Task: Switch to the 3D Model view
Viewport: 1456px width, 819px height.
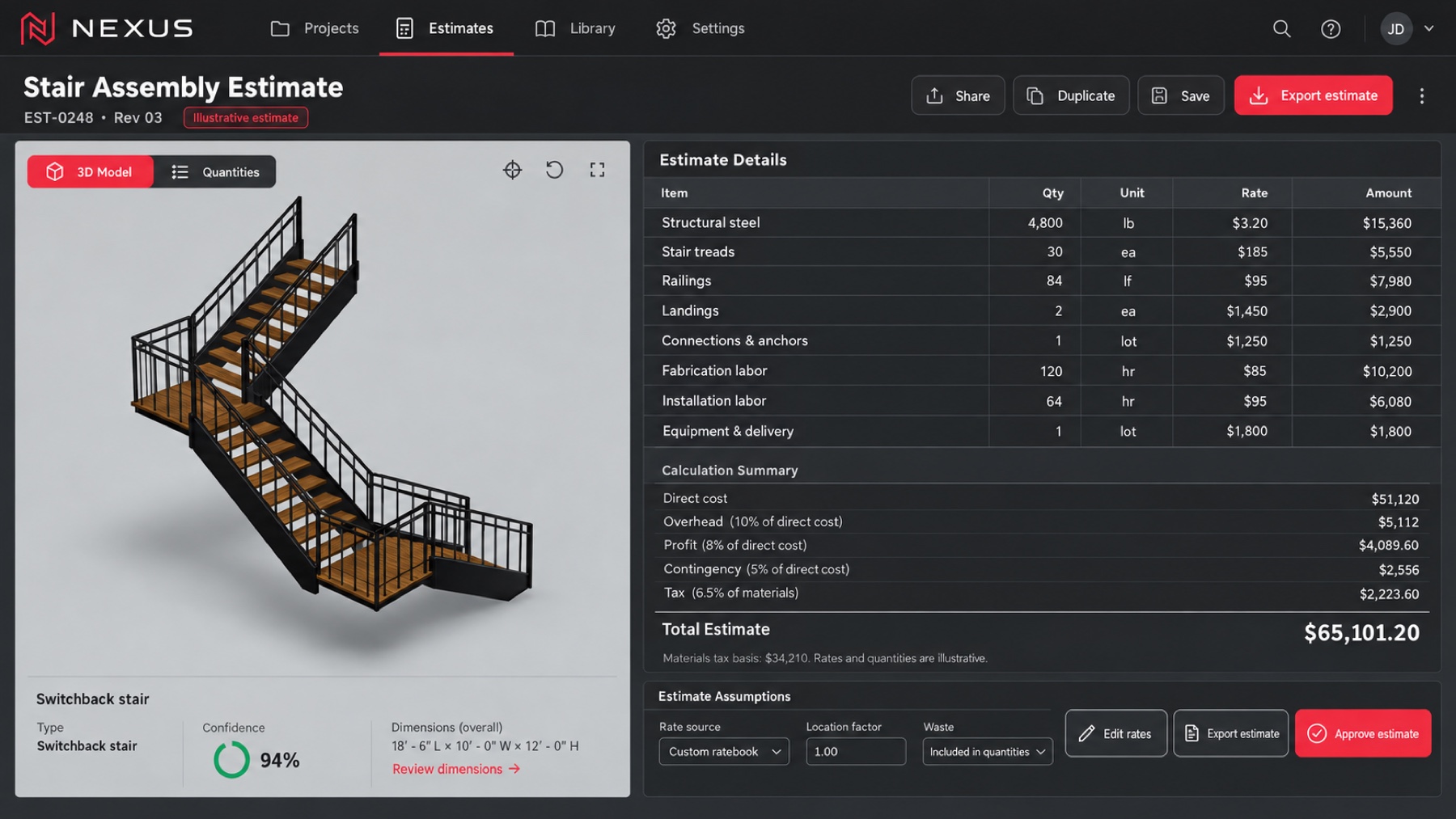Action: 90,172
